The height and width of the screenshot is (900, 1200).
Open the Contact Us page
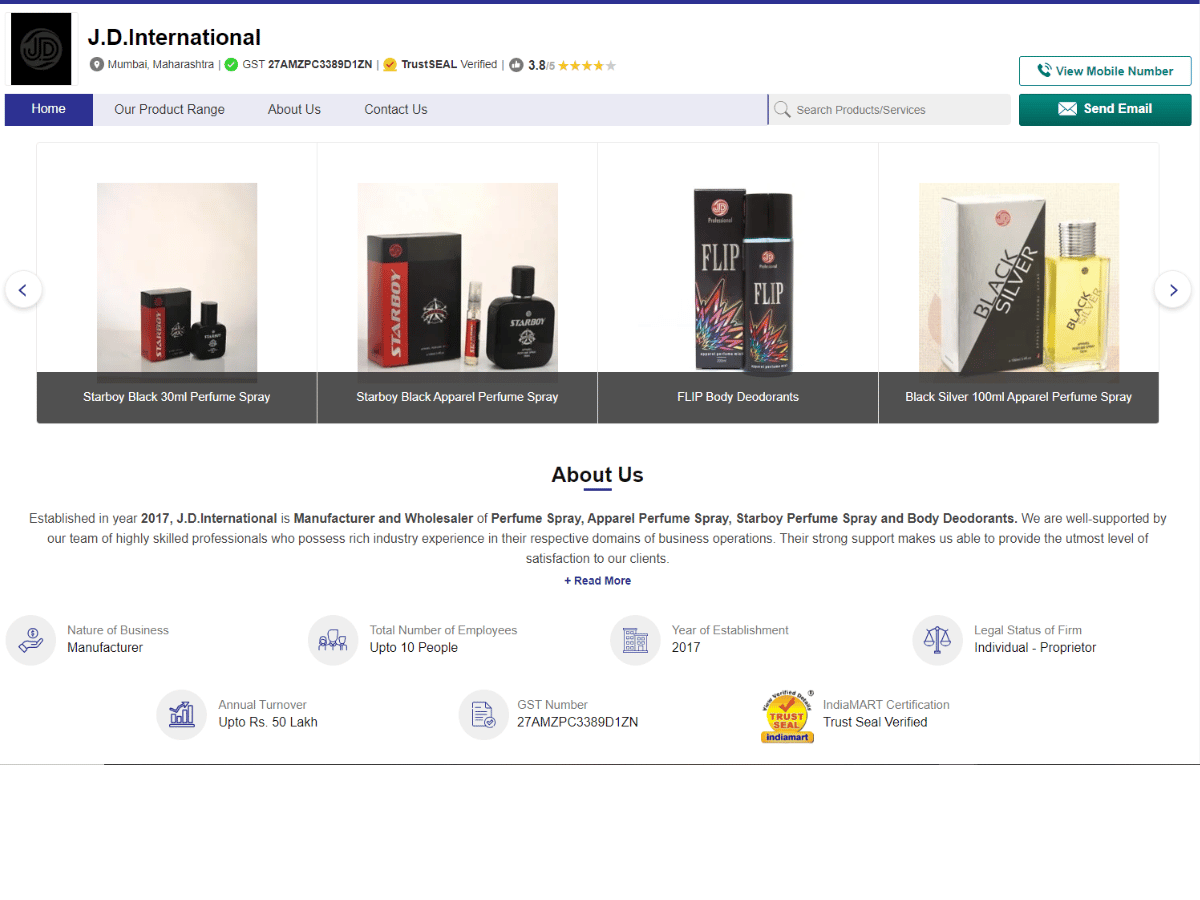pyautogui.click(x=395, y=109)
